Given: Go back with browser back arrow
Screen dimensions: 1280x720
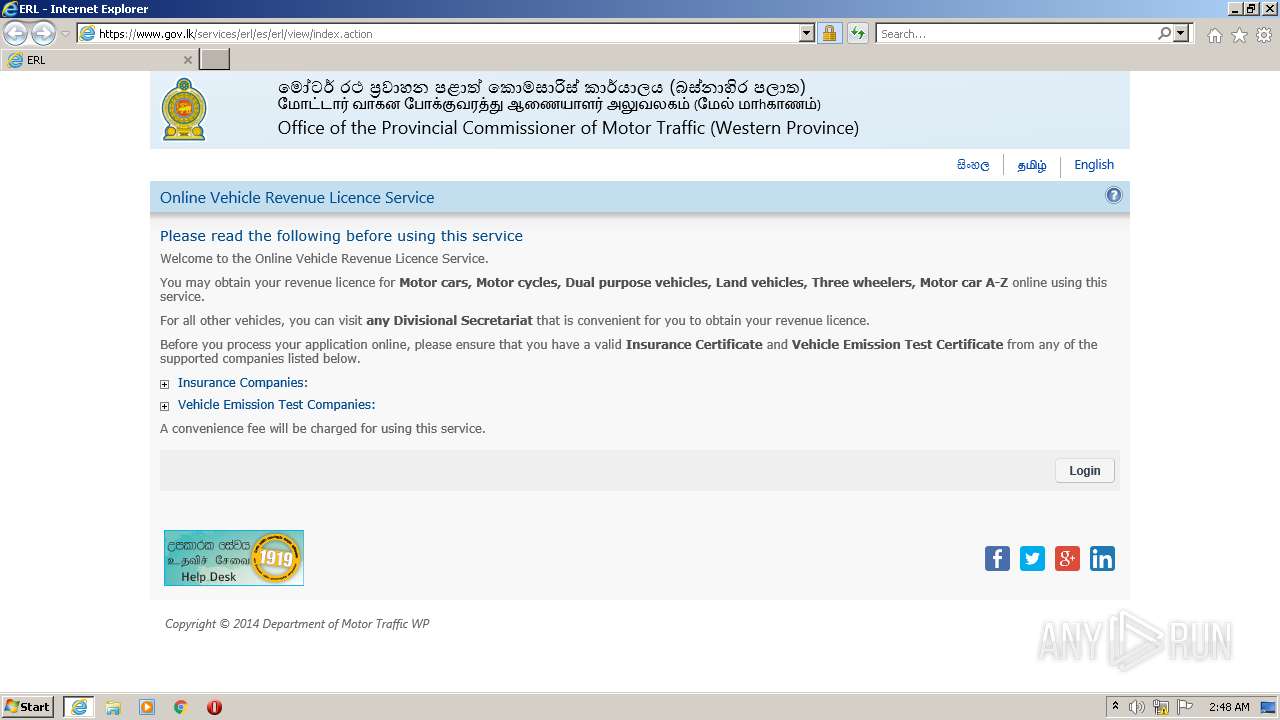Looking at the screenshot, I should click(x=15, y=33).
